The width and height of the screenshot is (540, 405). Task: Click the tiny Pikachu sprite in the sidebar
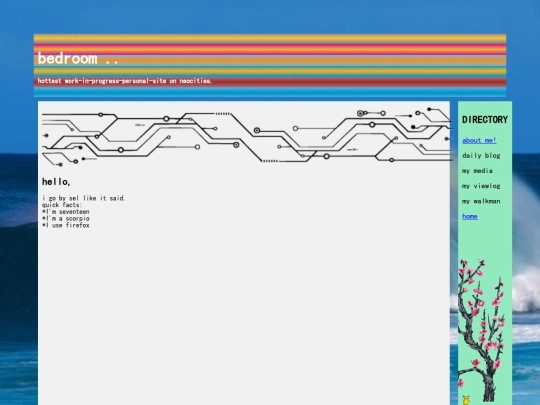[x=466, y=400]
